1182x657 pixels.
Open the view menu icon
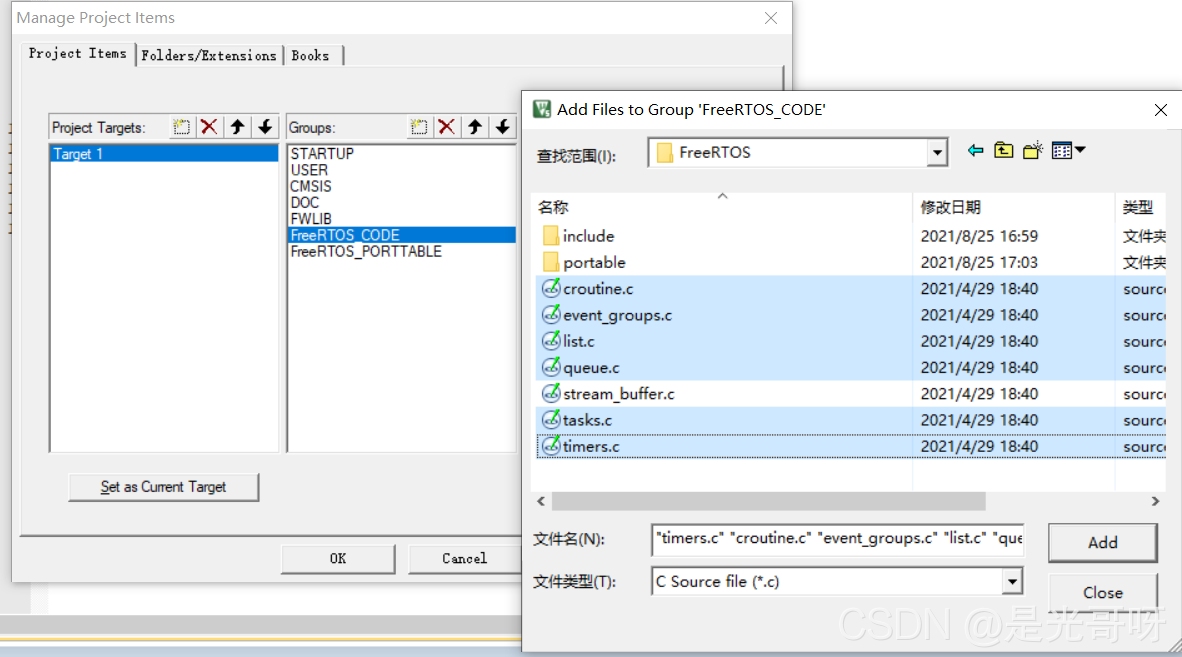point(1068,151)
